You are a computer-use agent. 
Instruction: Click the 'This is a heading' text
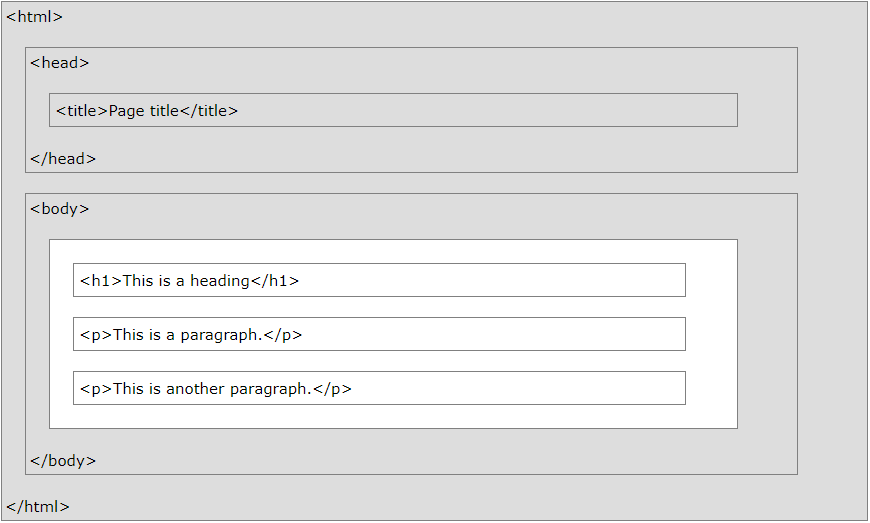tap(185, 281)
